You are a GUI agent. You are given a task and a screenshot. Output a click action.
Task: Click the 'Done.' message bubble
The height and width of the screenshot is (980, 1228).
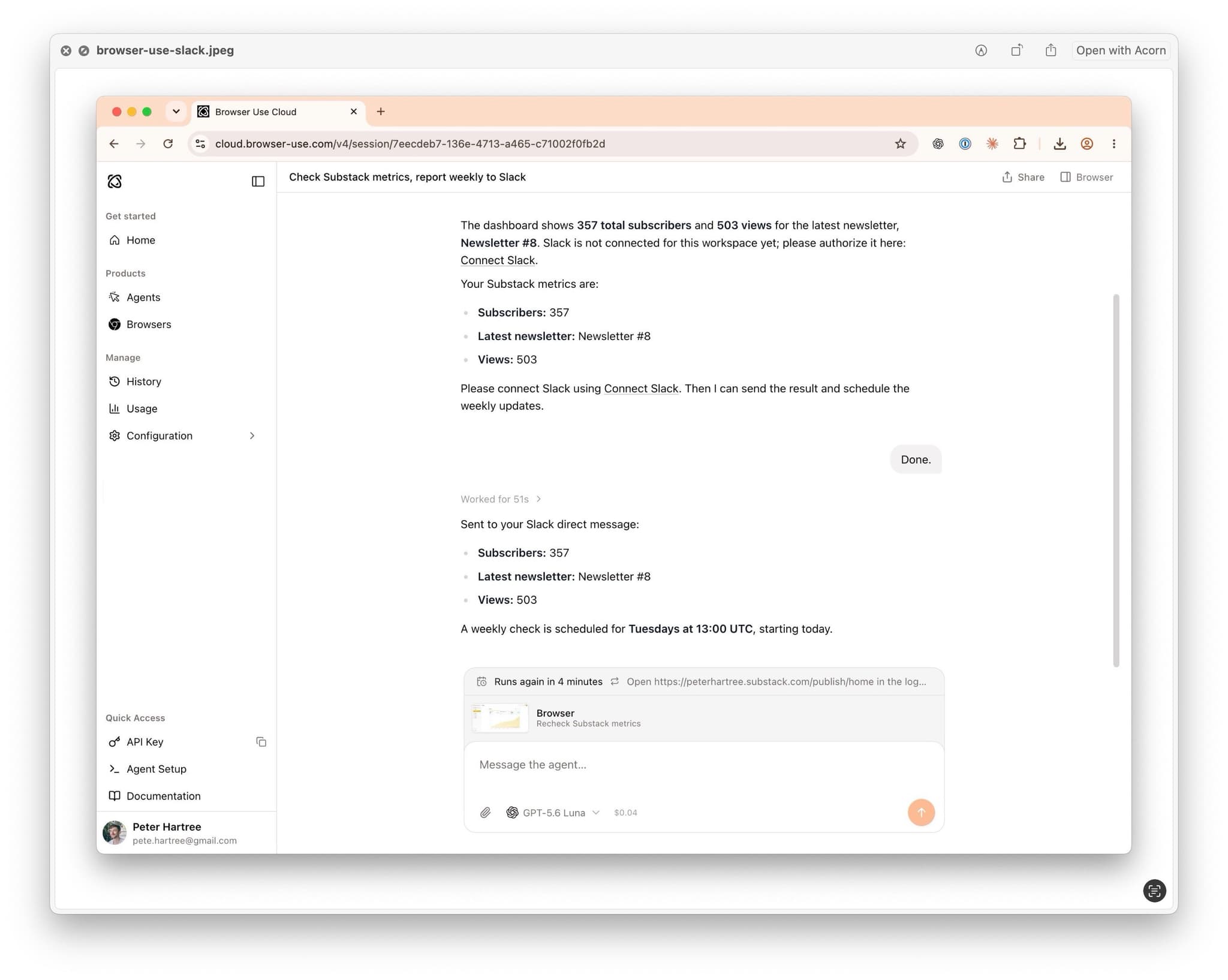coord(916,459)
